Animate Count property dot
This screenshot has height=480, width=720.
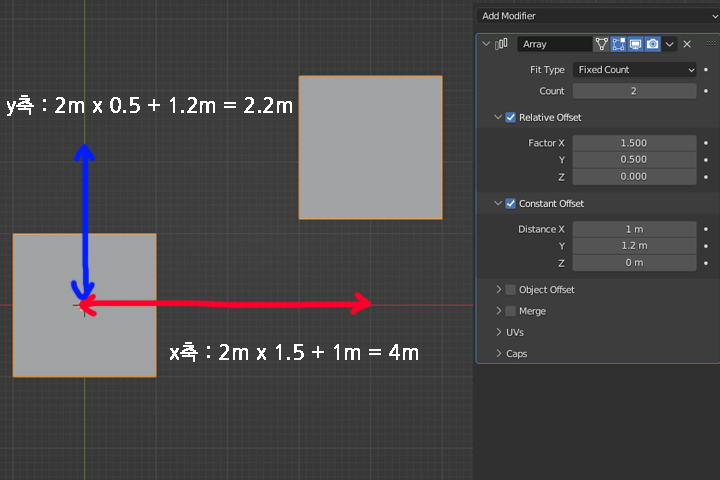click(706, 91)
